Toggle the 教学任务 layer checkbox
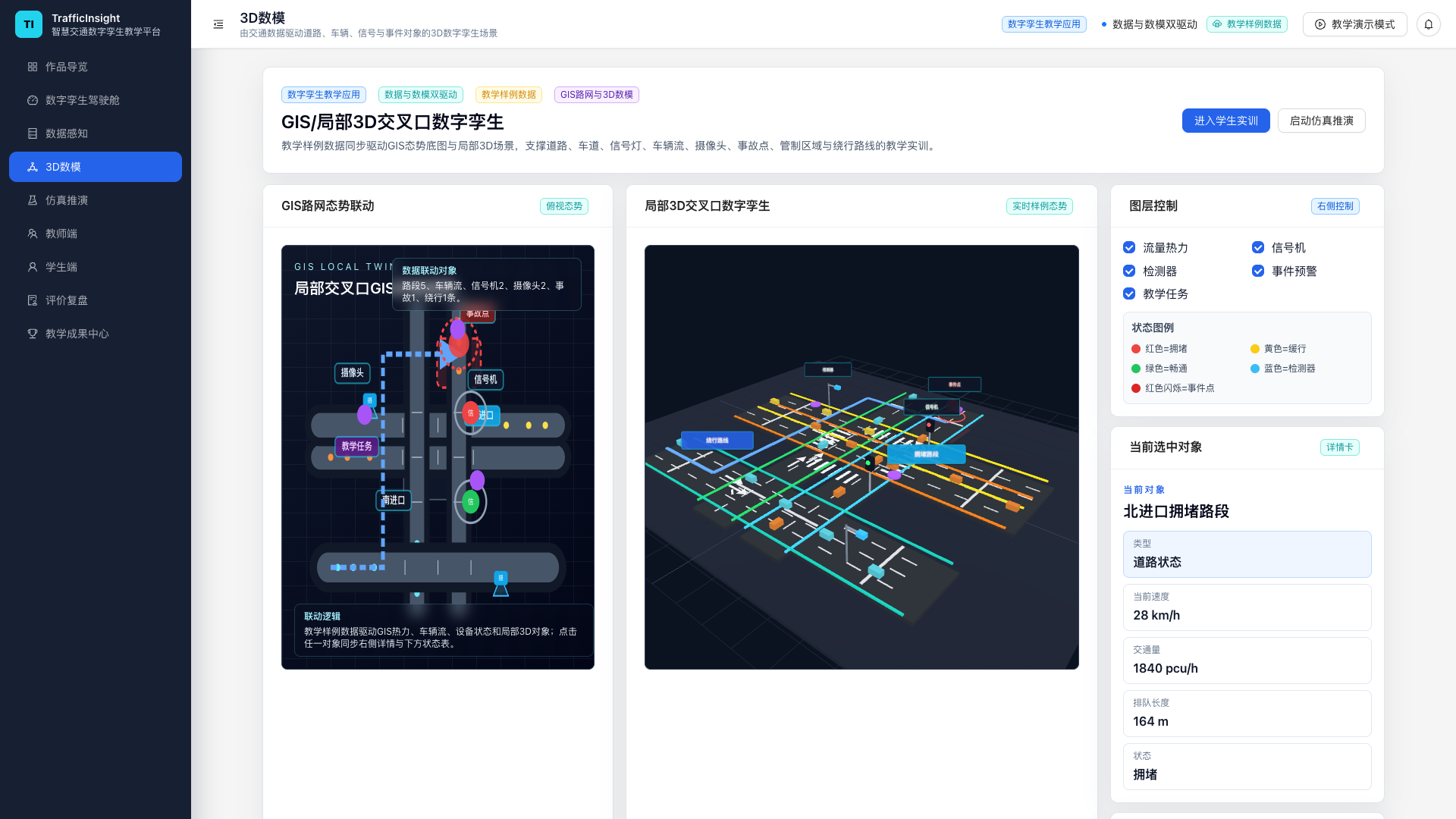 coord(1129,293)
